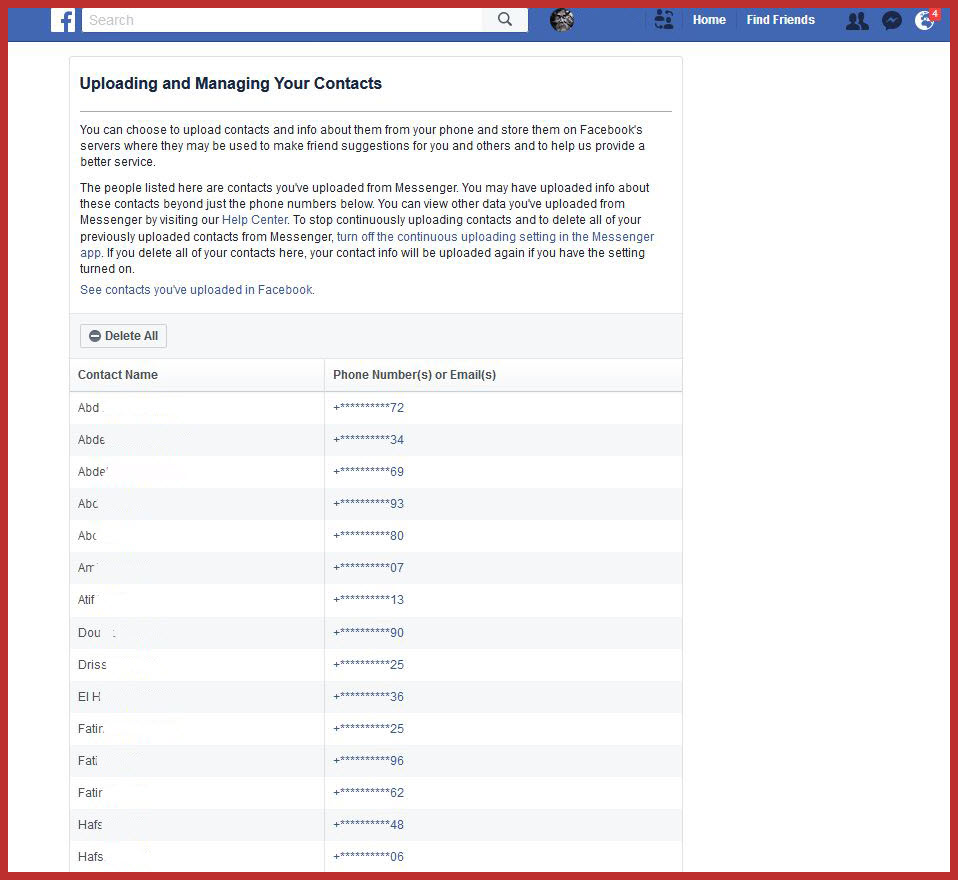Click the Contact Name column header
This screenshot has width=958, height=880.
[x=118, y=375]
